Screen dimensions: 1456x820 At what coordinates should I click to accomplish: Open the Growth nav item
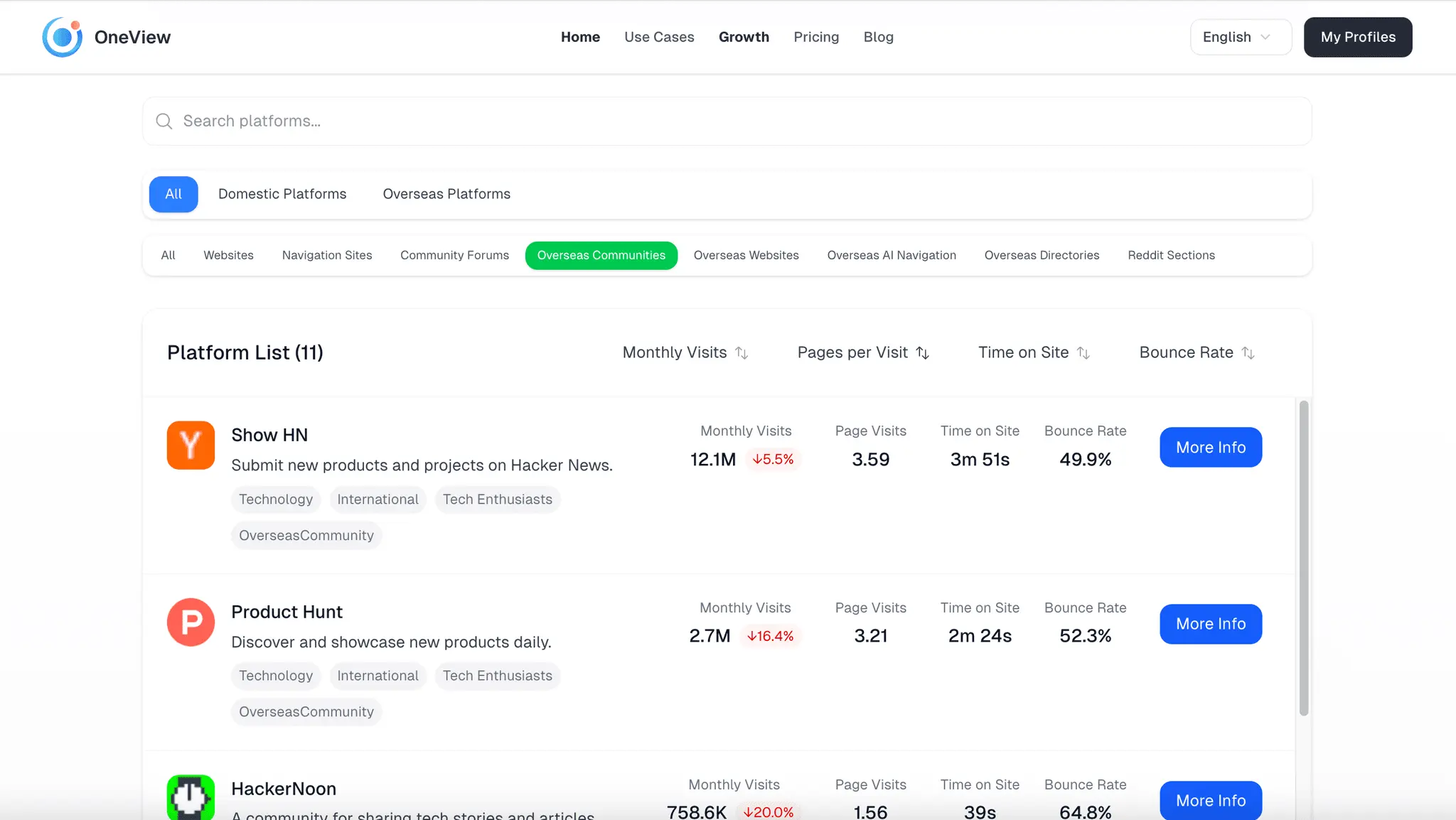pos(744,37)
